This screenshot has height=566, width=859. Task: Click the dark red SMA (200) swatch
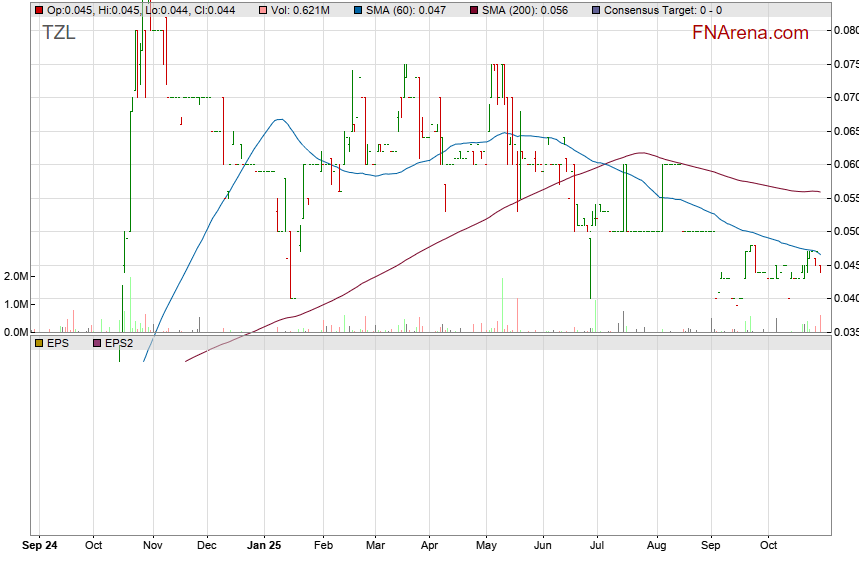point(474,10)
